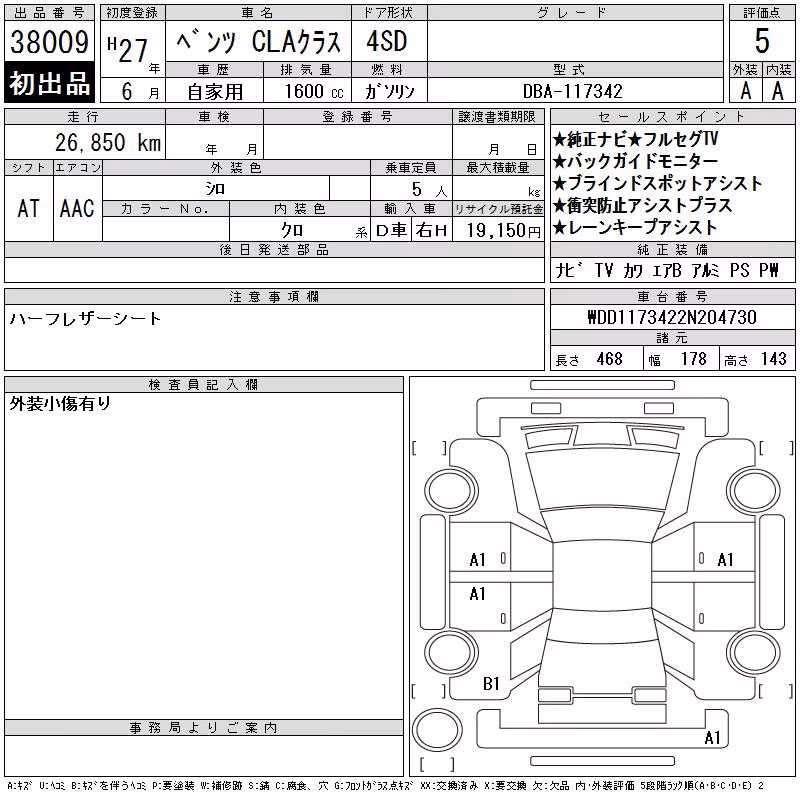
Task: Click the windshield area in diagram
Action: point(602,480)
